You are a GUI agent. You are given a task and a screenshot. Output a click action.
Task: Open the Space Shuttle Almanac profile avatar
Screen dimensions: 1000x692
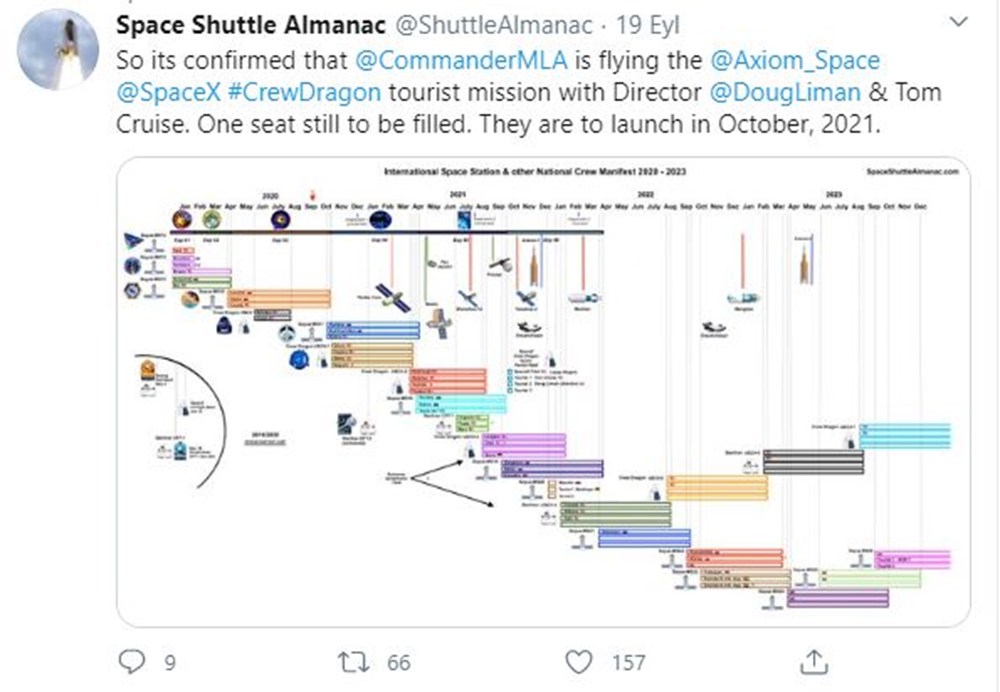[58, 49]
